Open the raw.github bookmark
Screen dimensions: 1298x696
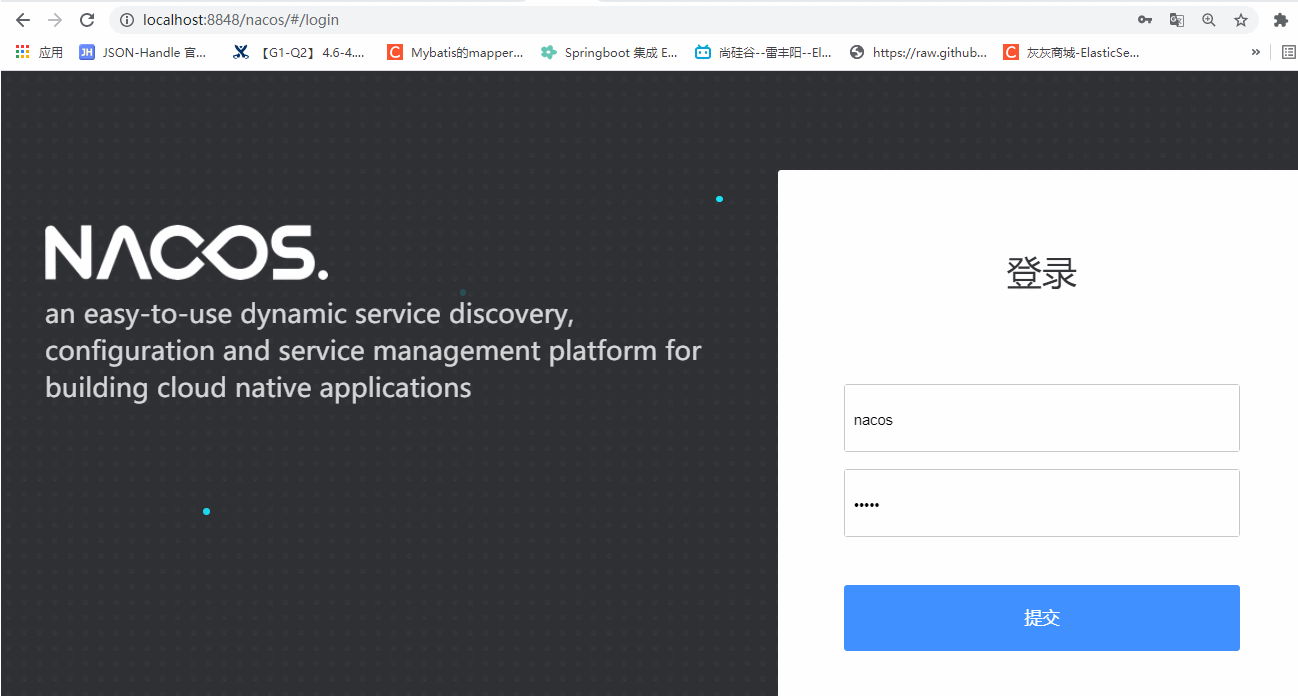(918, 52)
